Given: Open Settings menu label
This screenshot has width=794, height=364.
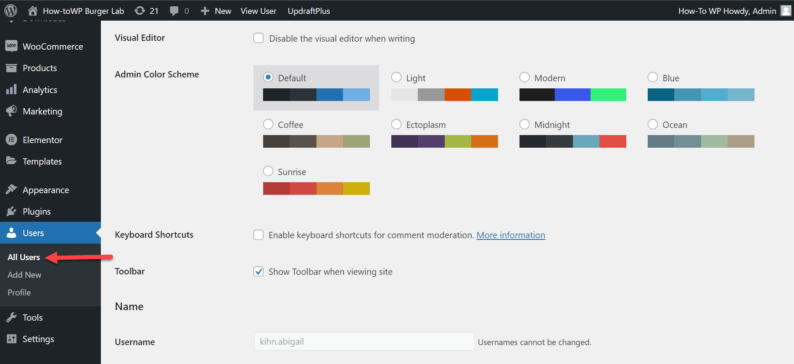Looking at the screenshot, I should click(38, 339).
